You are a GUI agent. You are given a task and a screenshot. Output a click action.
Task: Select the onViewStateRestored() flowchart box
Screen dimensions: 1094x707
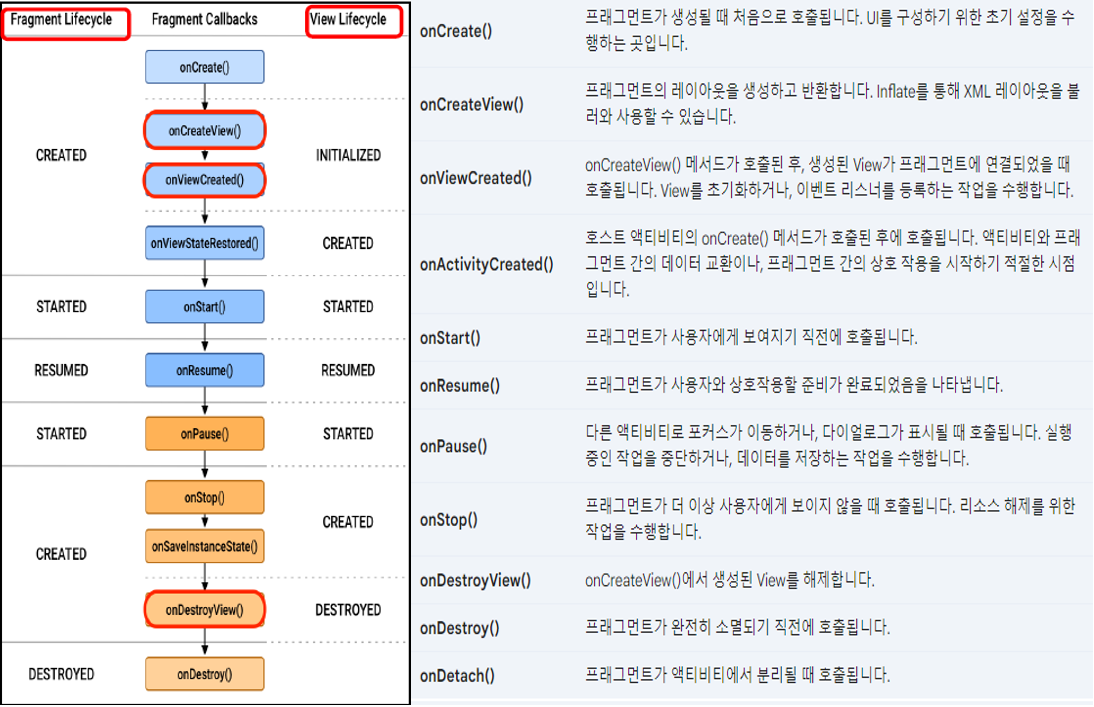point(204,243)
